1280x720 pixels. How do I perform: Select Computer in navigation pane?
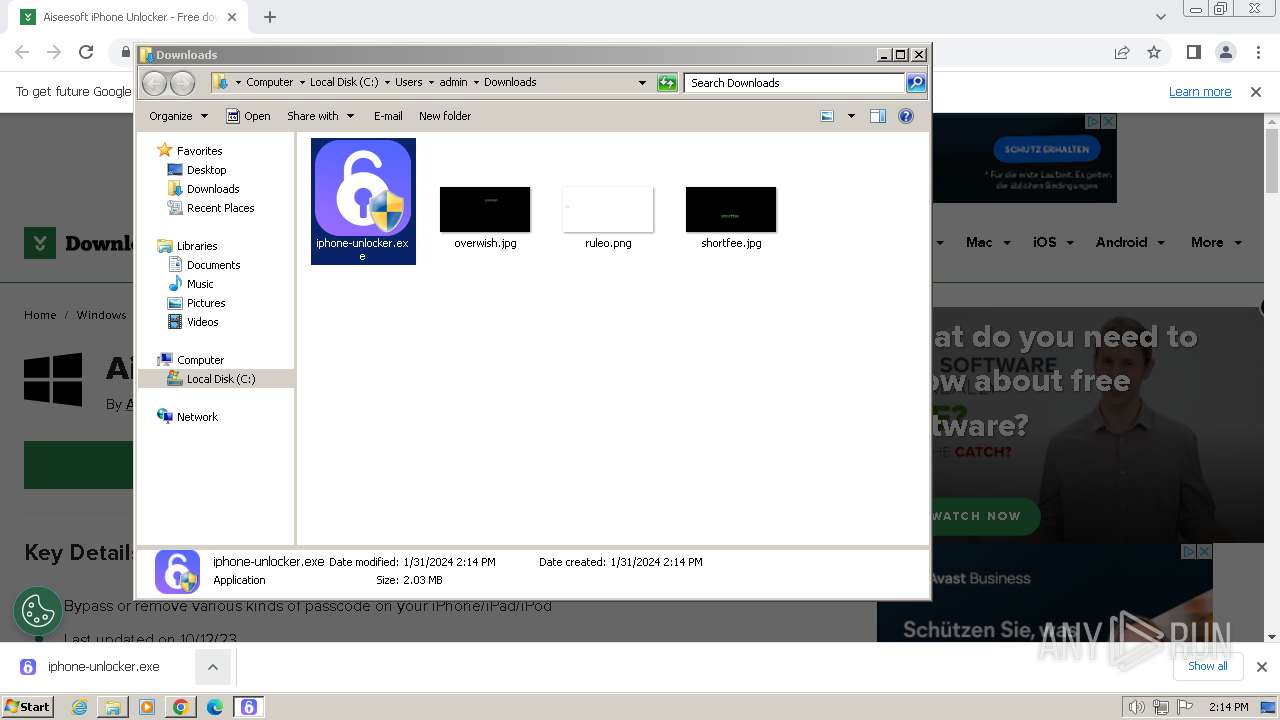(200, 360)
